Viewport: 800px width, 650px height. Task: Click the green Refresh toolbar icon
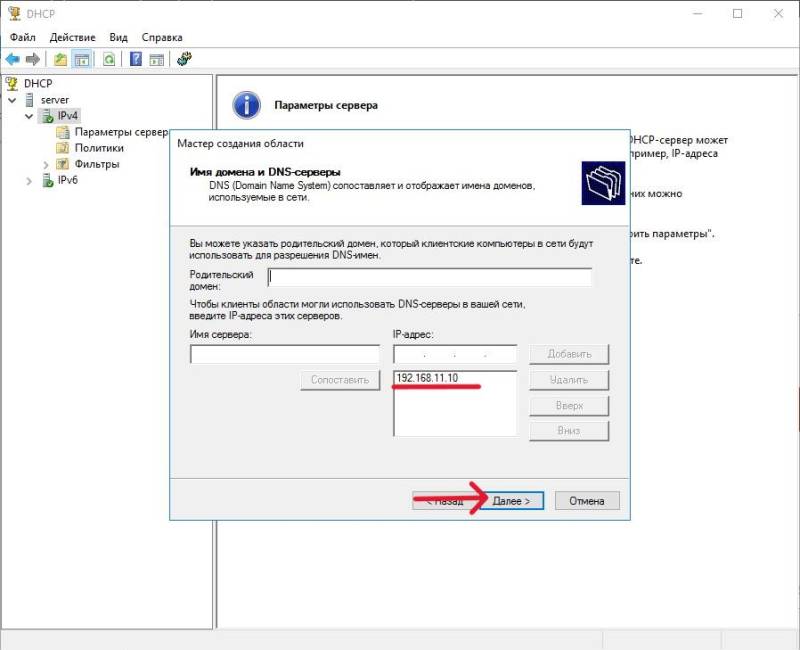pos(108,59)
